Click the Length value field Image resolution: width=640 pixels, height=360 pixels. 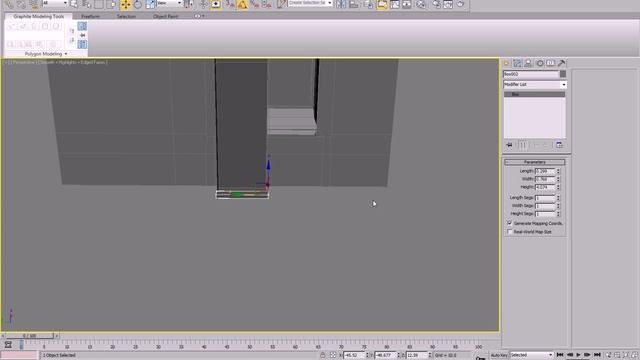pyautogui.click(x=545, y=171)
